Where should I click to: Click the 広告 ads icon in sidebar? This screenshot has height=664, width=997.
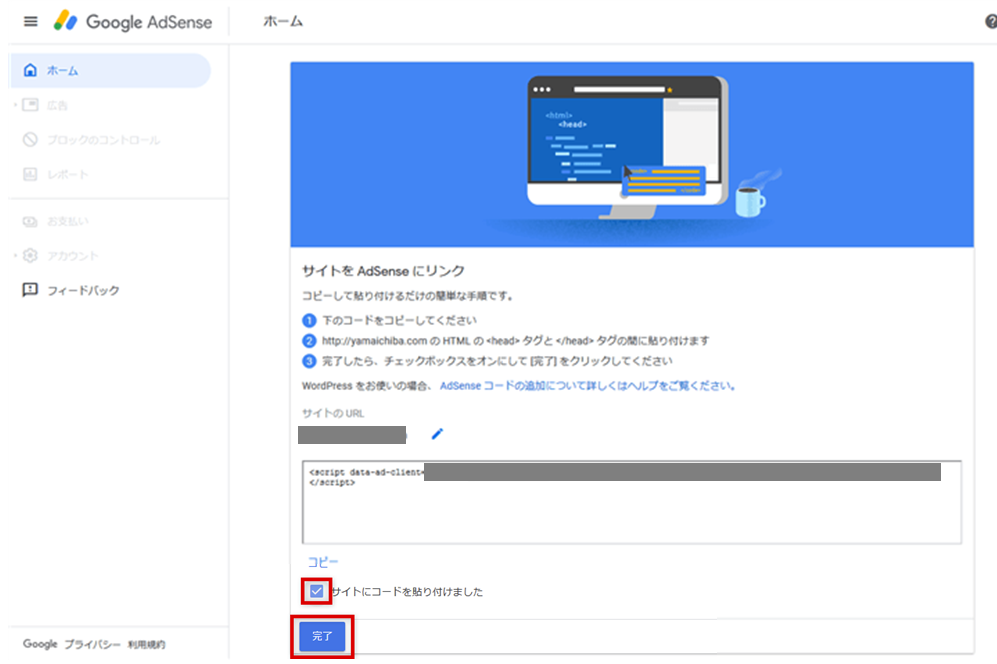click(x=30, y=105)
